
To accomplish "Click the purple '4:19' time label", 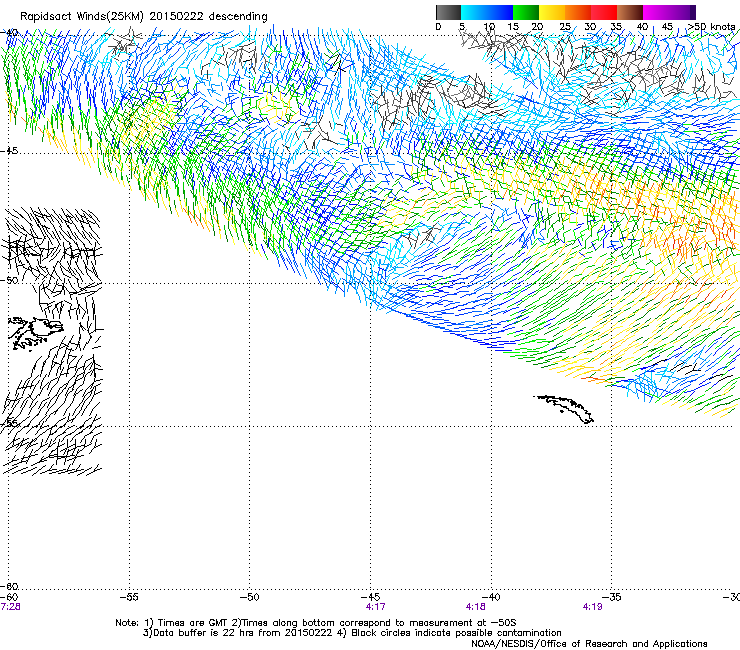I will [x=592, y=607].
